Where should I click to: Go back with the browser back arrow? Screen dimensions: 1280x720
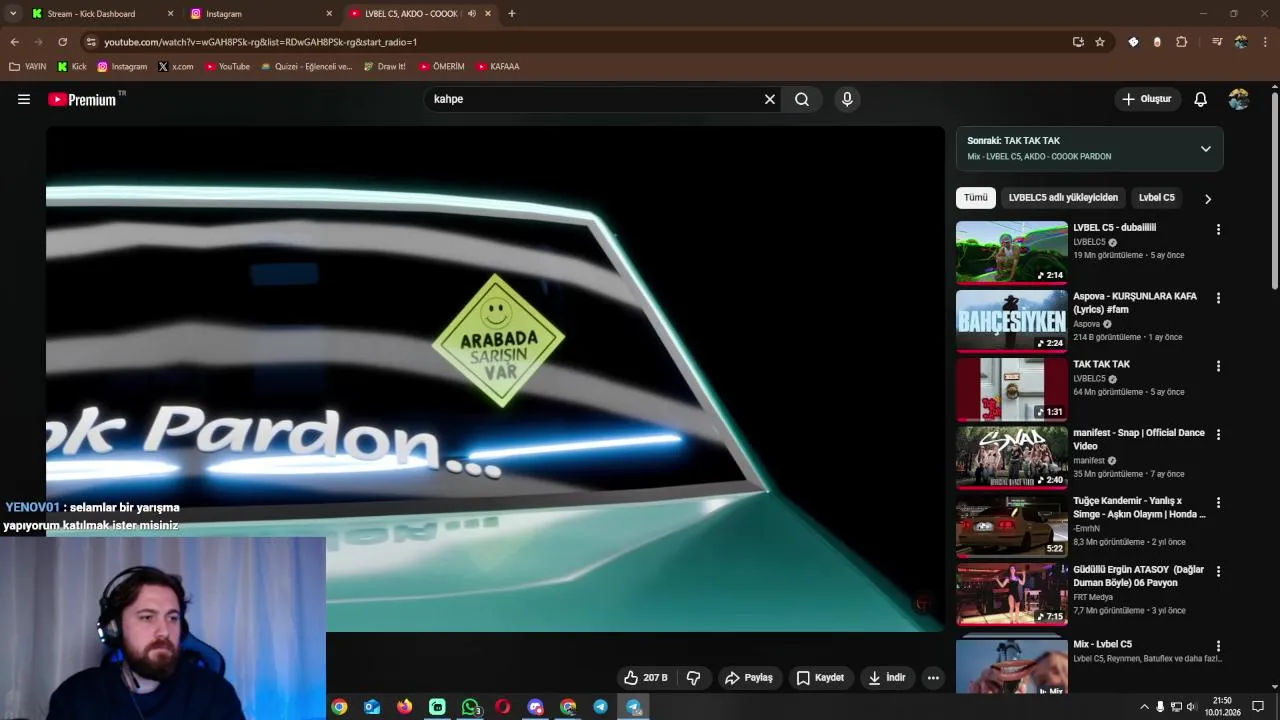[15, 42]
